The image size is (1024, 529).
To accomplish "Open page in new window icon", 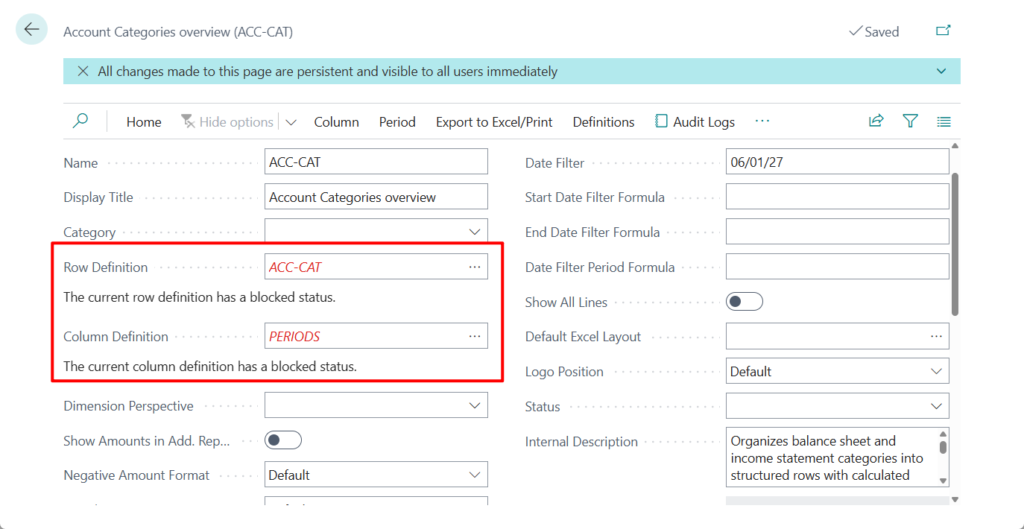I will (x=943, y=31).
